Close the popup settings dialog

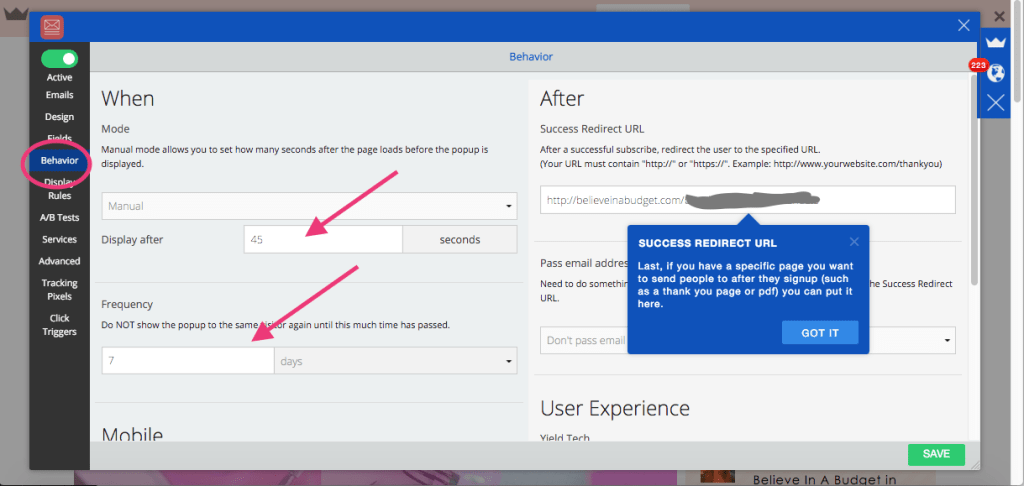click(x=963, y=26)
